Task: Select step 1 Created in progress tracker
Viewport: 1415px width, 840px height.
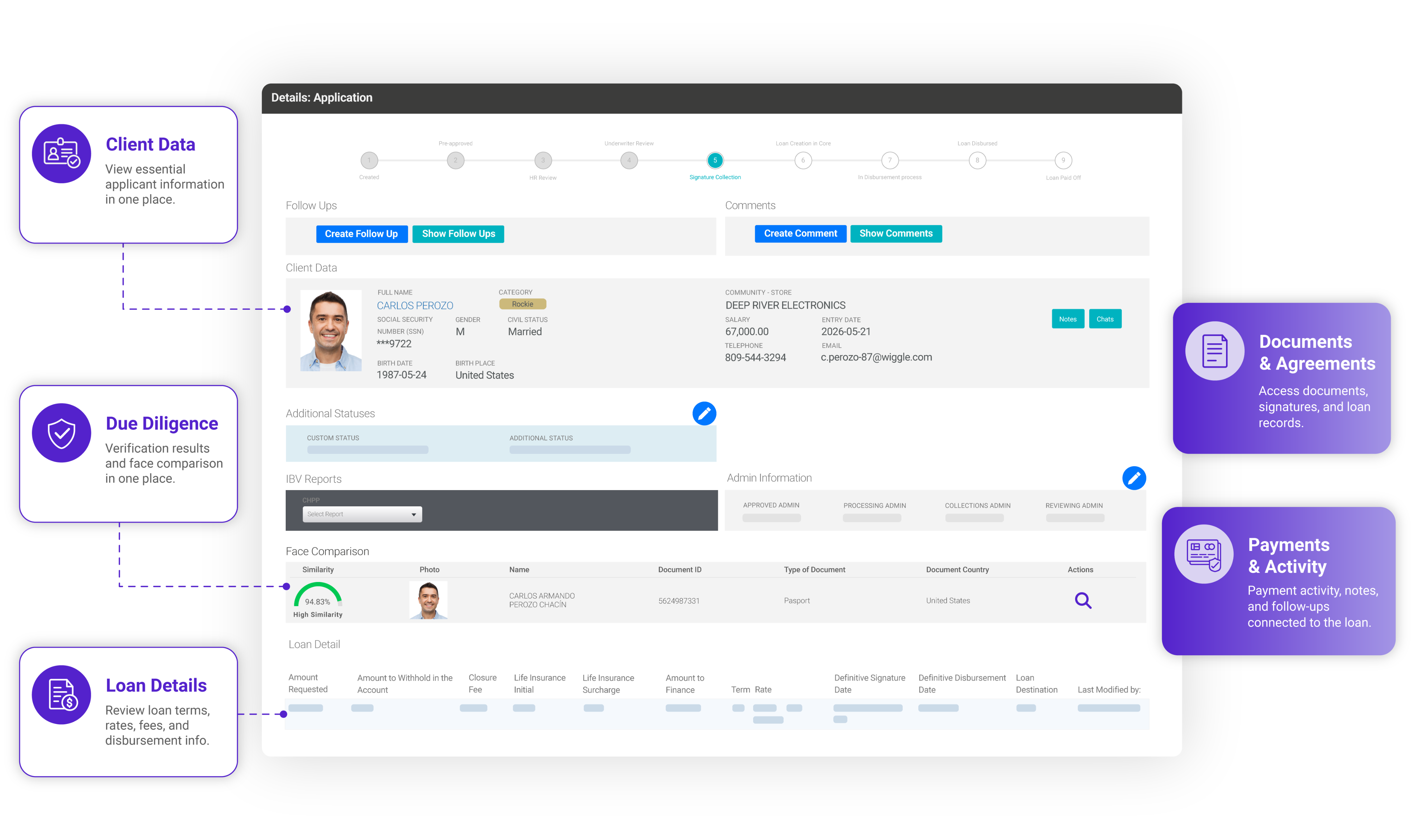Action: [369, 160]
